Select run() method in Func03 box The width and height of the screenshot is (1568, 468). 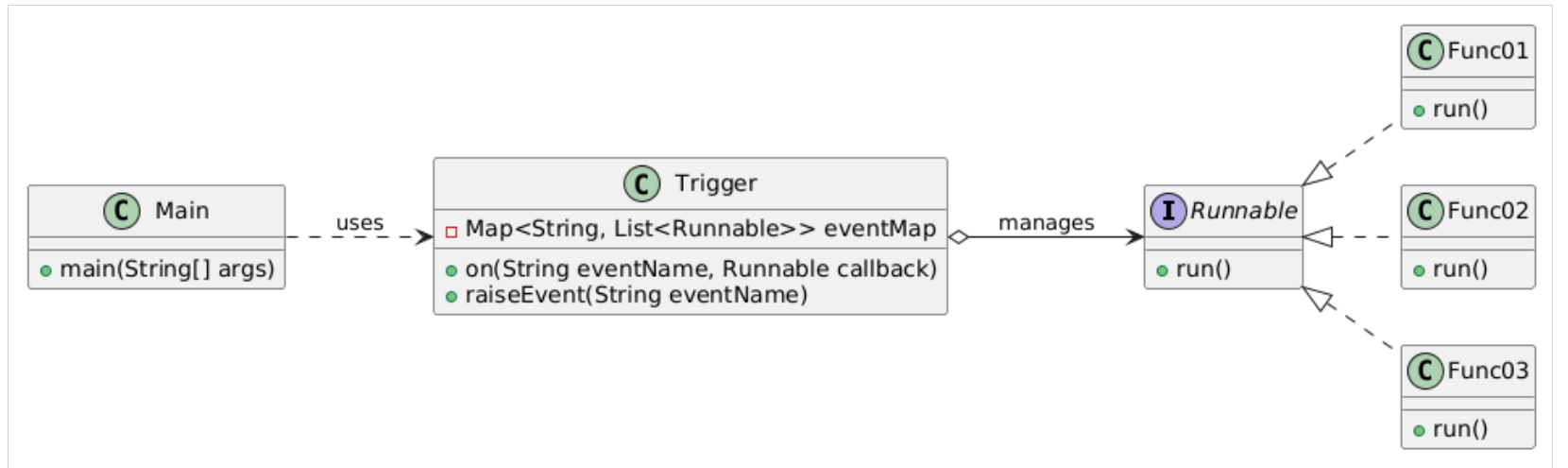[1460, 429]
